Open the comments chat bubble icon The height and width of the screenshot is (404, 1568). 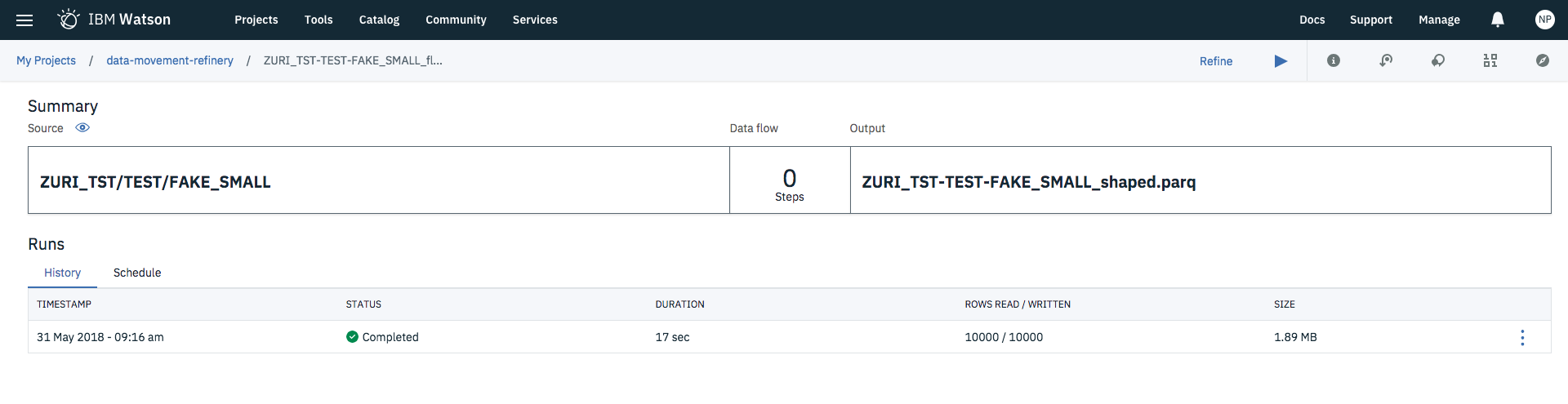[1438, 61]
